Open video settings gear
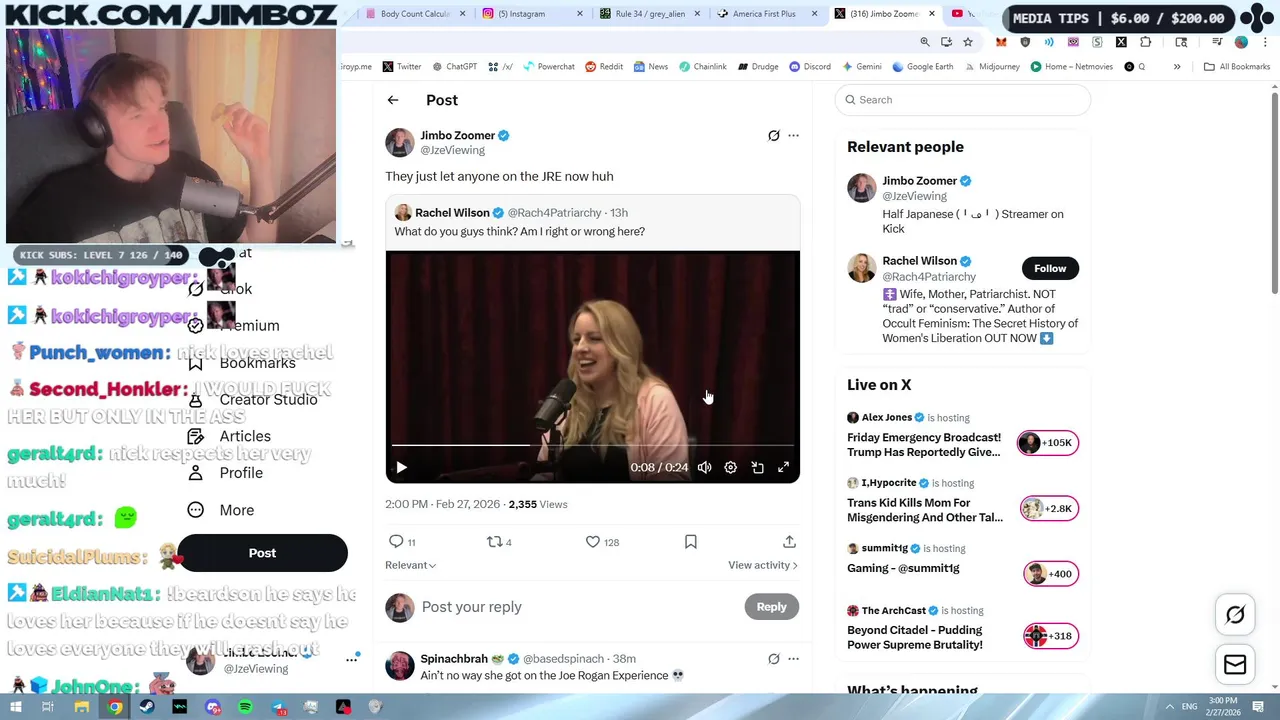 [731, 467]
